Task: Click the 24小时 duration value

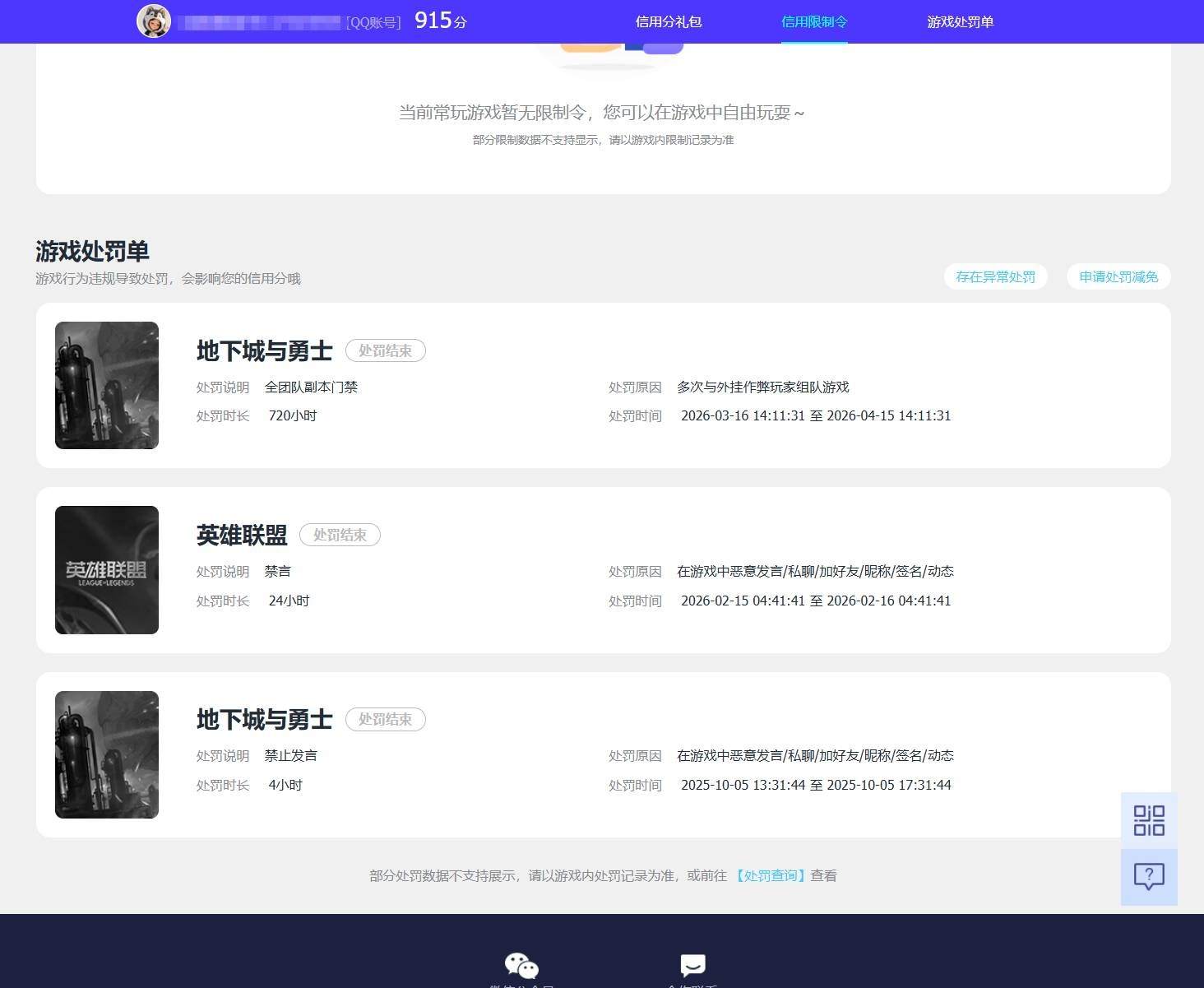Action: click(x=289, y=601)
